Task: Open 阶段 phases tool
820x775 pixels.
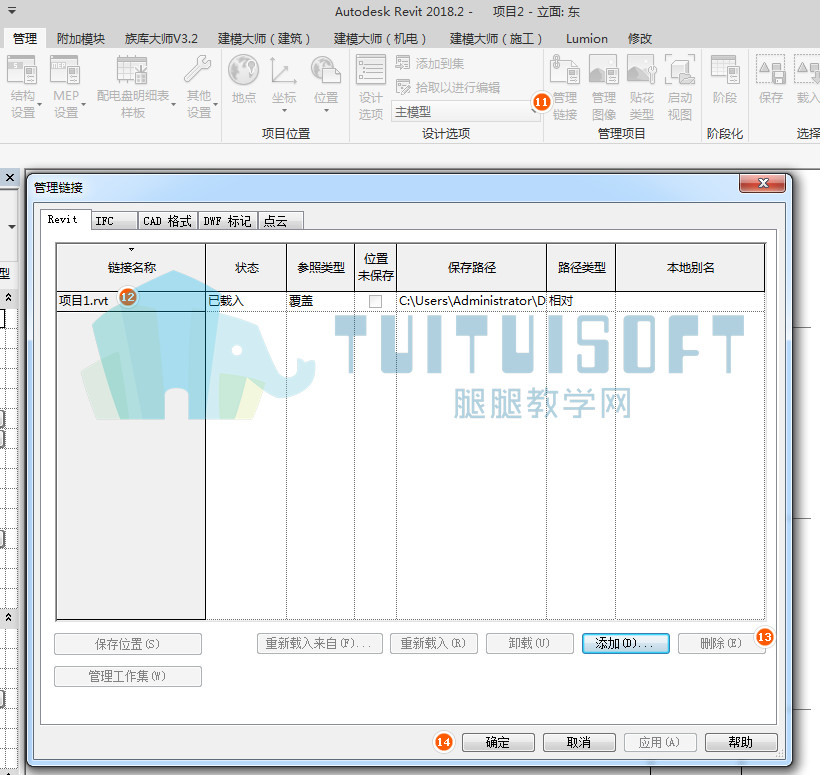Action: pyautogui.click(x=725, y=80)
